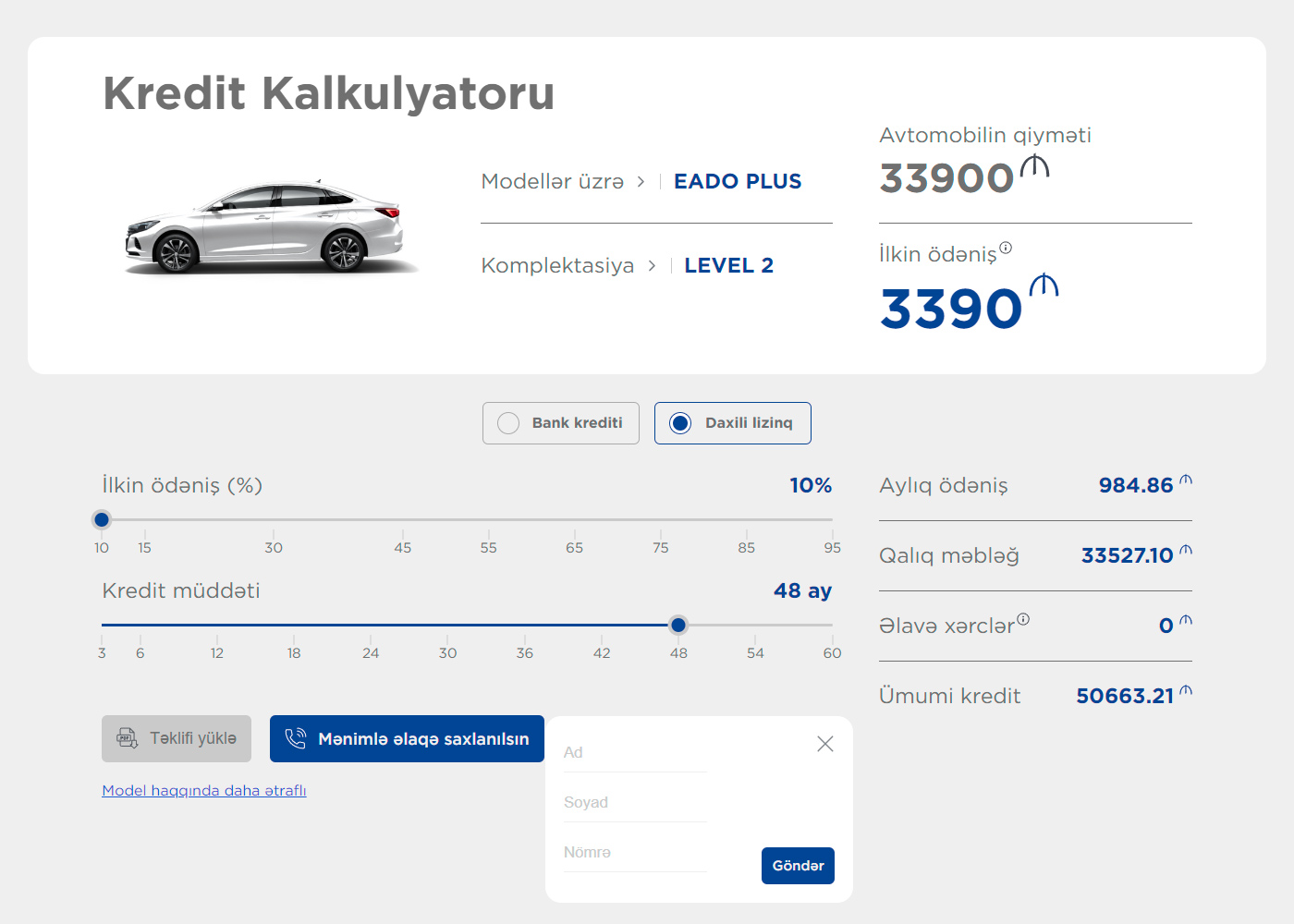
Task: Close the contact form popup
Action: point(825,744)
